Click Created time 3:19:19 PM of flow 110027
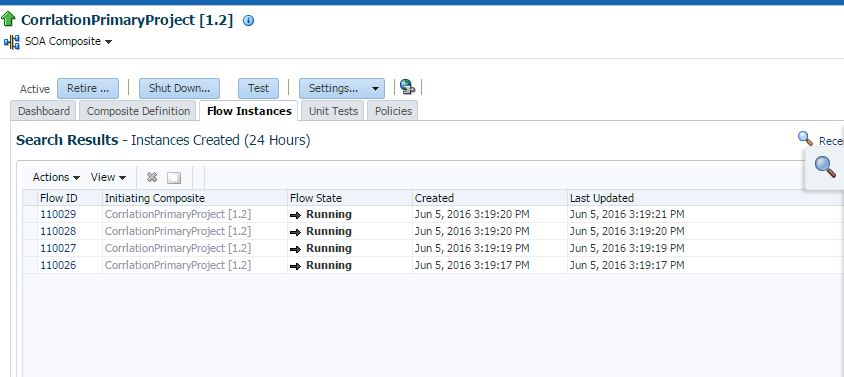 click(x=472, y=248)
